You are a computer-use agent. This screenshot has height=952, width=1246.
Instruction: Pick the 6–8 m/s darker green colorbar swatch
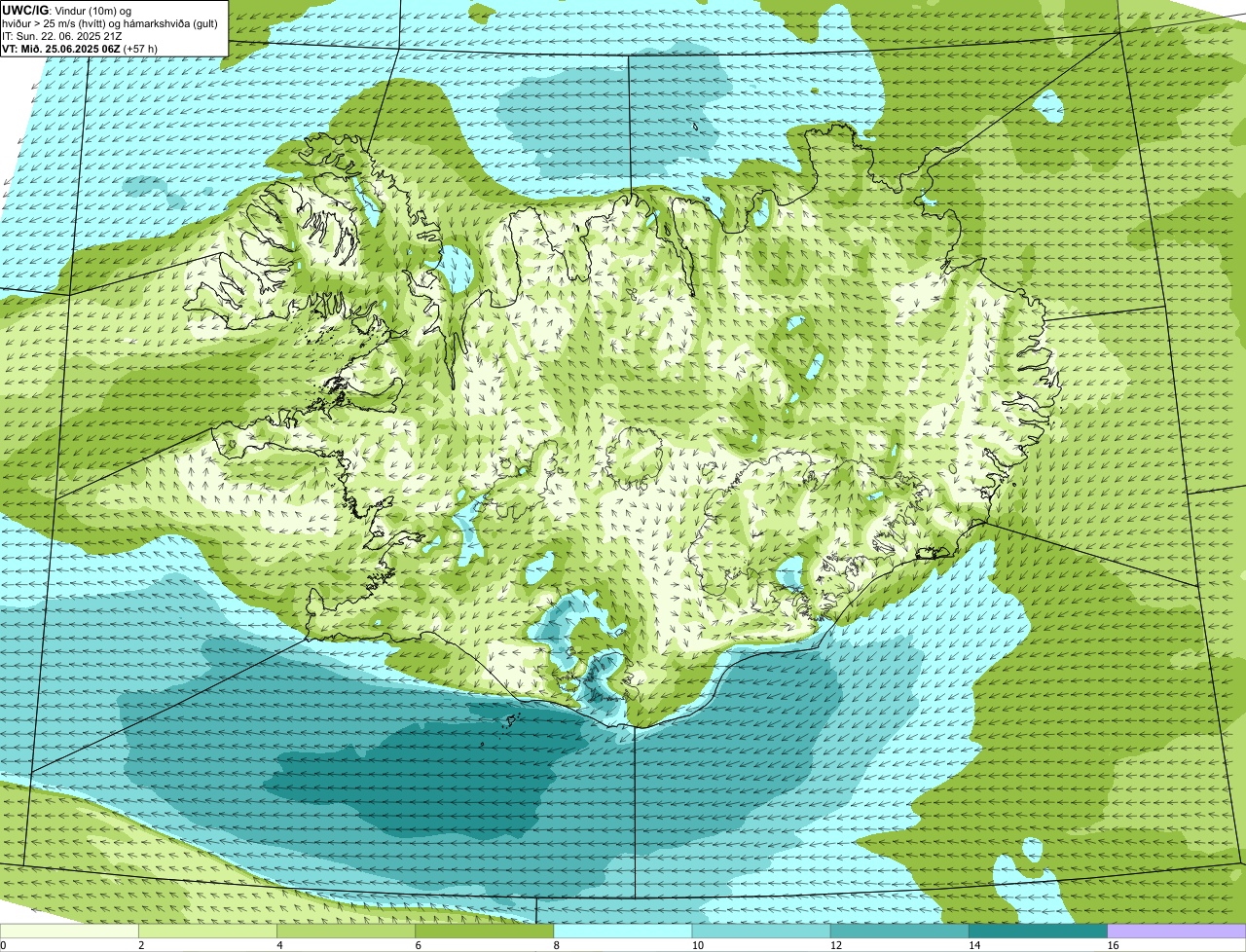(x=485, y=932)
